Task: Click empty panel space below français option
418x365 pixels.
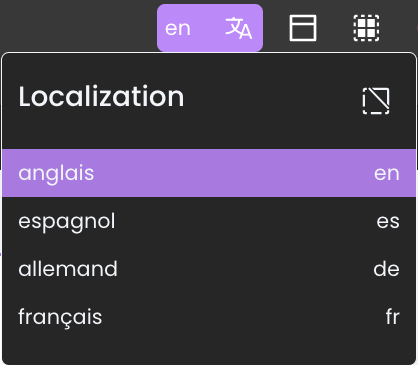Action: click(209, 353)
